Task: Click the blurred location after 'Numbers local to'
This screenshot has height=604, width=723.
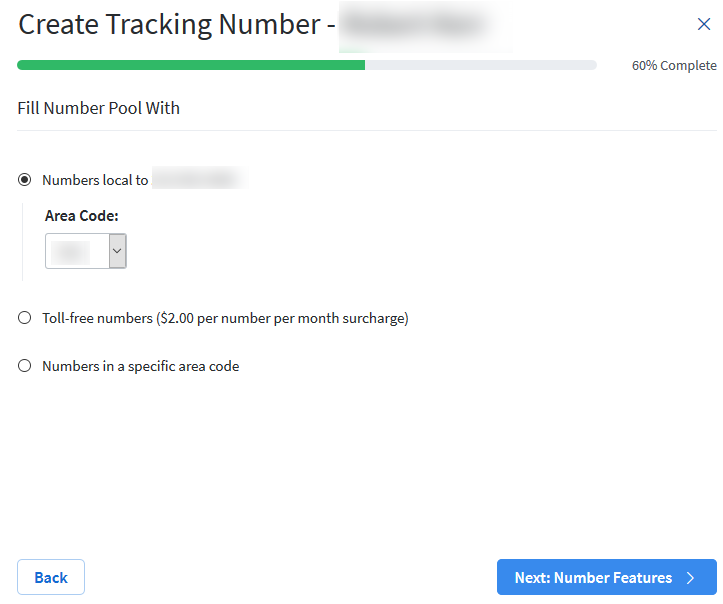Action: pyautogui.click(x=198, y=180)
